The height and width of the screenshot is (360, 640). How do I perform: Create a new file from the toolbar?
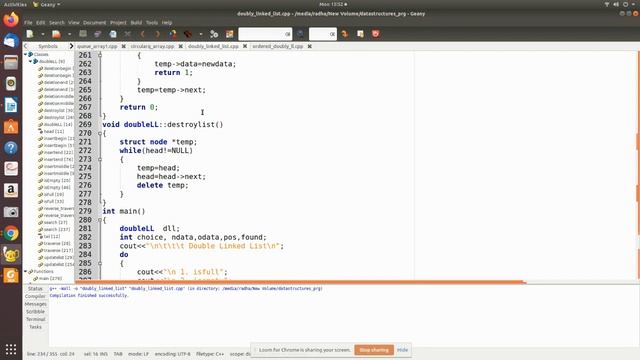30,34
